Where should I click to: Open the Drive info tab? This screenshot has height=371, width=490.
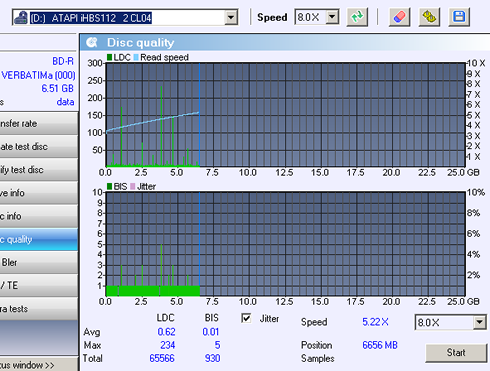click(38, 193)
